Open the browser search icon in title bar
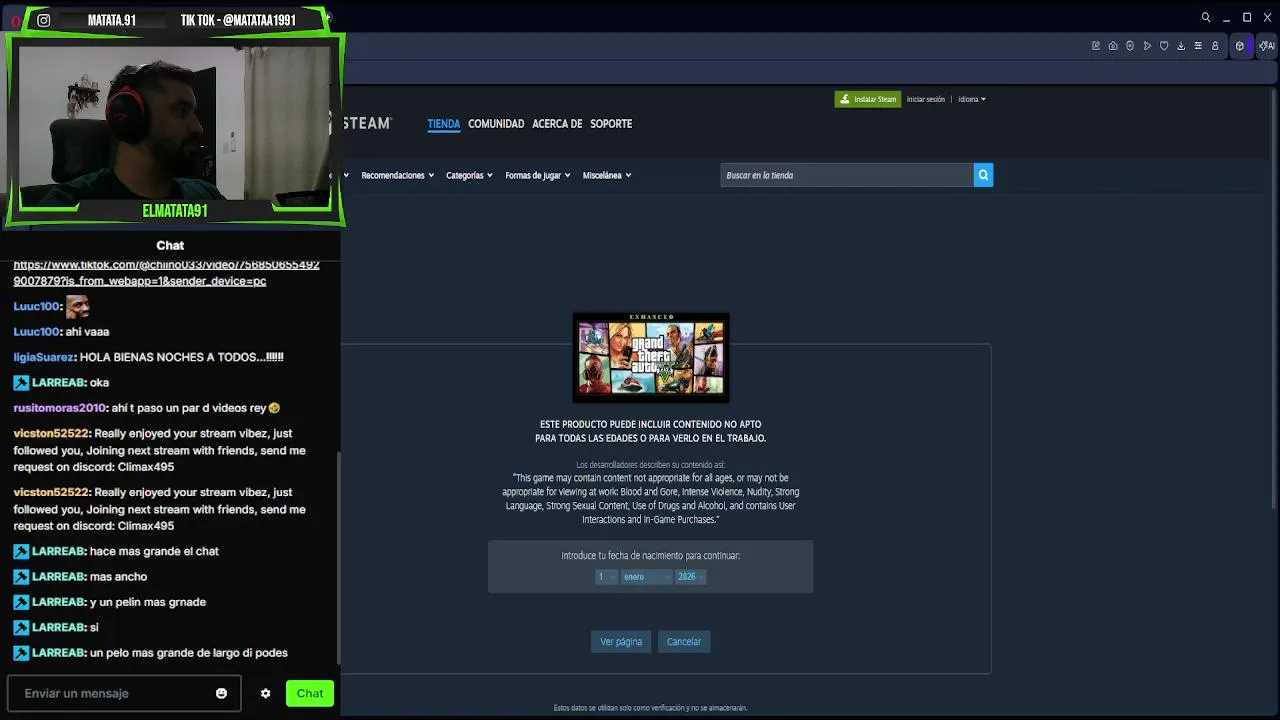This screenshot has width=1280, height=720. pyautogui.click(x=1206, y=18)
